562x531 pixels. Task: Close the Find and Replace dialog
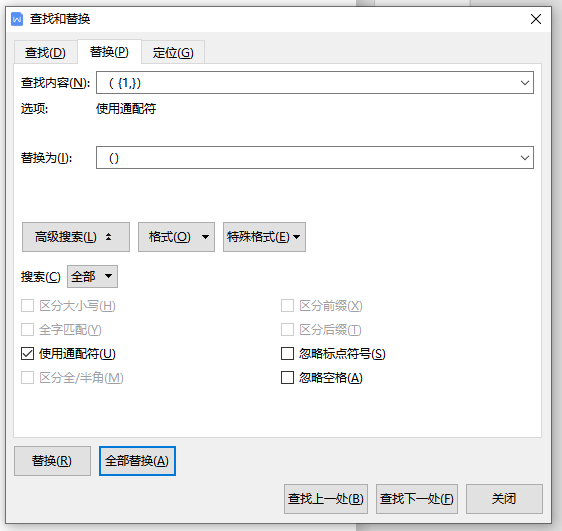[x=536, y=19]
